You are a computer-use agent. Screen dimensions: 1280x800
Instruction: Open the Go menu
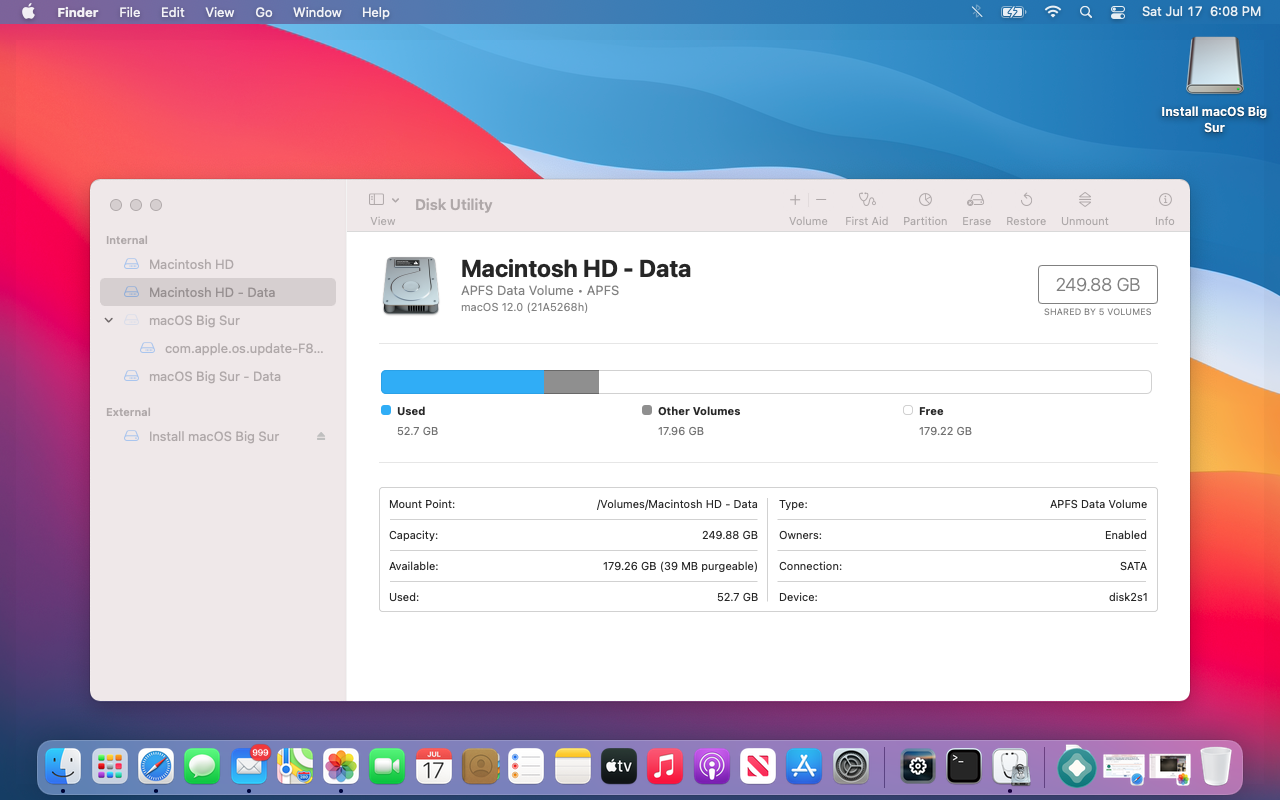pos(264,12)
